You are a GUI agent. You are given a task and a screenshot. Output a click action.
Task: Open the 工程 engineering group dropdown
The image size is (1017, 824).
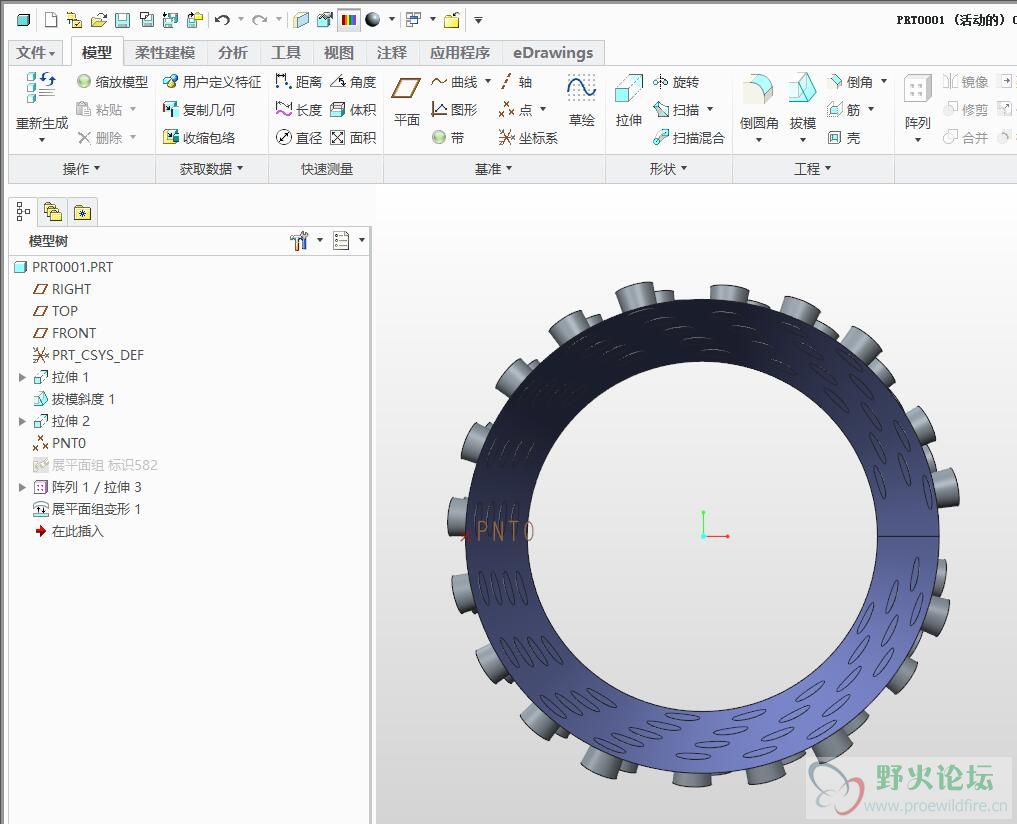click(x=813, y=169)
